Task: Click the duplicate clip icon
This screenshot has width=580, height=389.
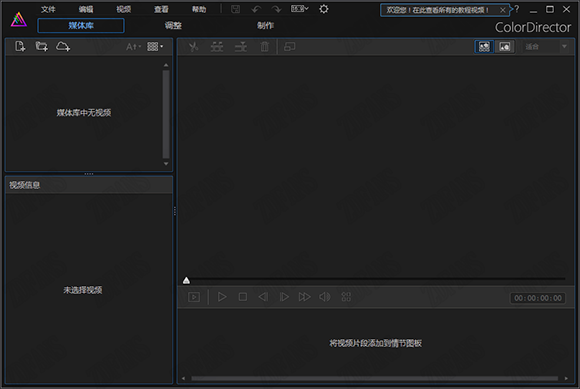Action: tap(289, 47)
